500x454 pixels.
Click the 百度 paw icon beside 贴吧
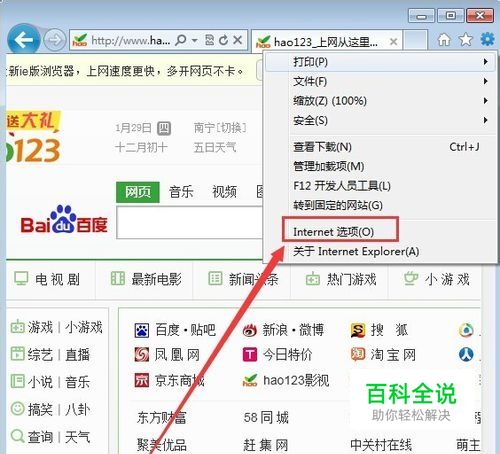(x=142, y=330)
